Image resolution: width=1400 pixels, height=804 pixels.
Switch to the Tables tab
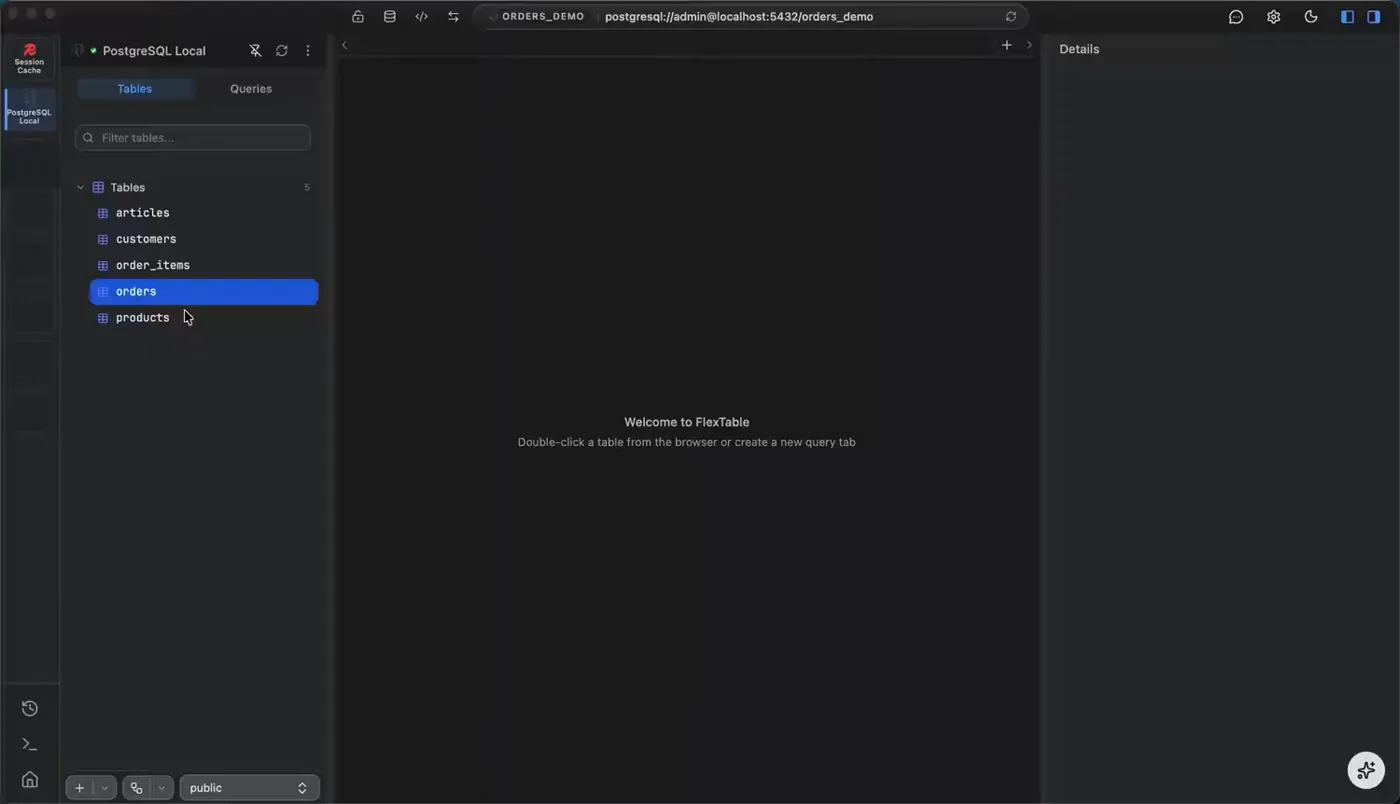135,89
